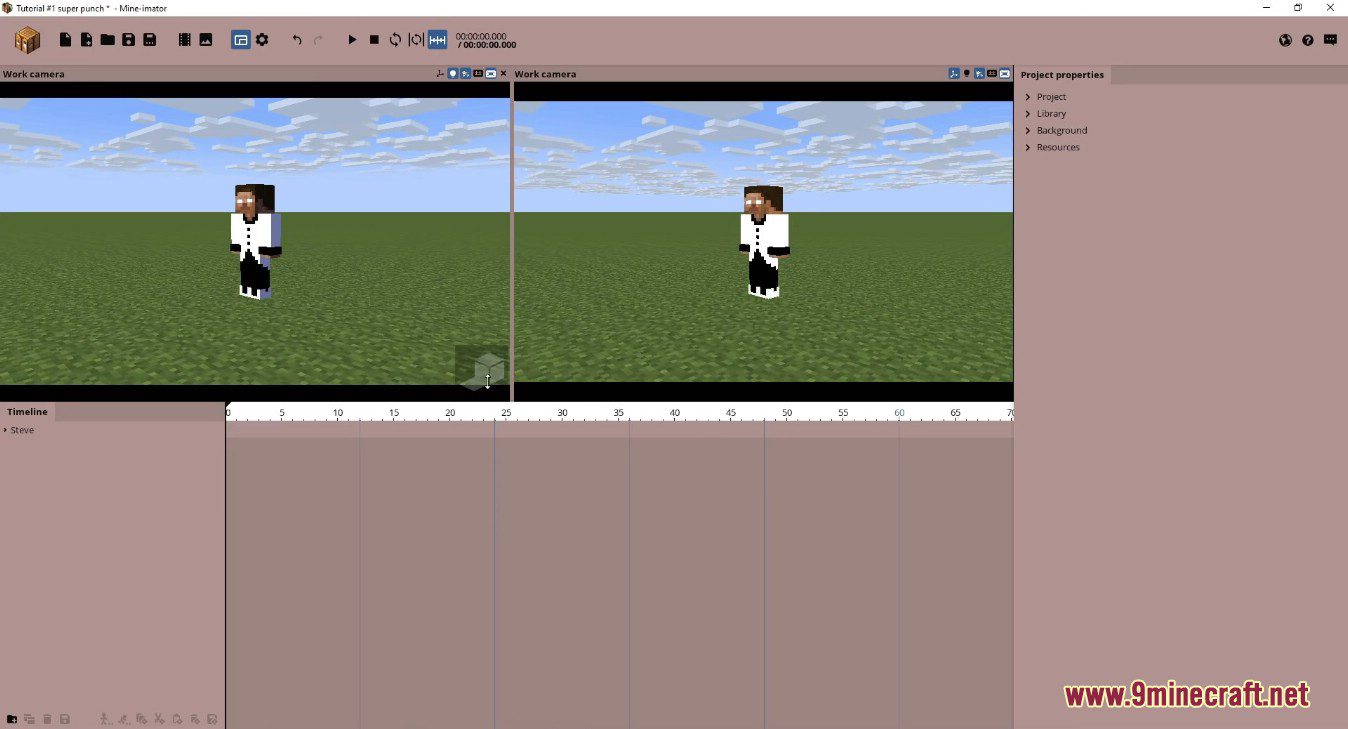This screenshot has width=1348, height=729.
Task: Expand the Steve timeline entry
Action: pos(5,430)
